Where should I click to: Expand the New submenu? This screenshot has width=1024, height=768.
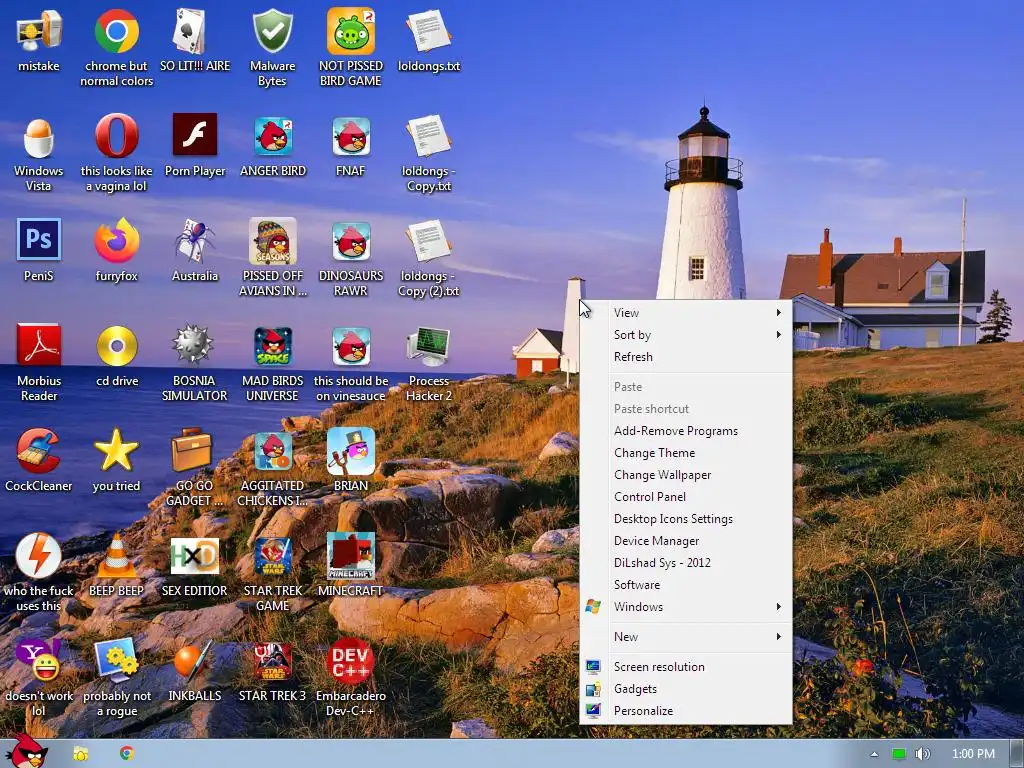686,637
